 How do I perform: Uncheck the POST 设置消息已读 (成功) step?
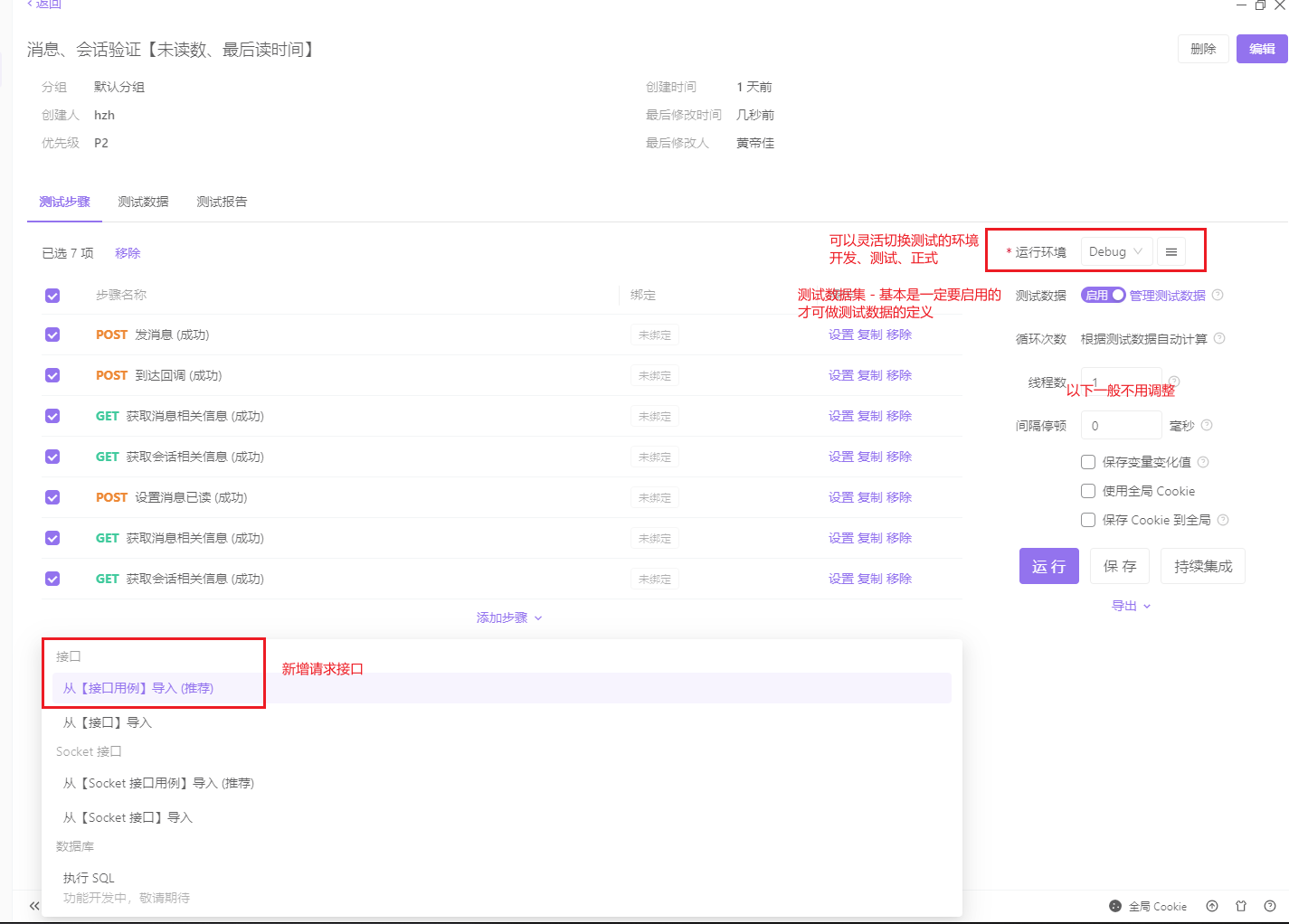point(52,497)
